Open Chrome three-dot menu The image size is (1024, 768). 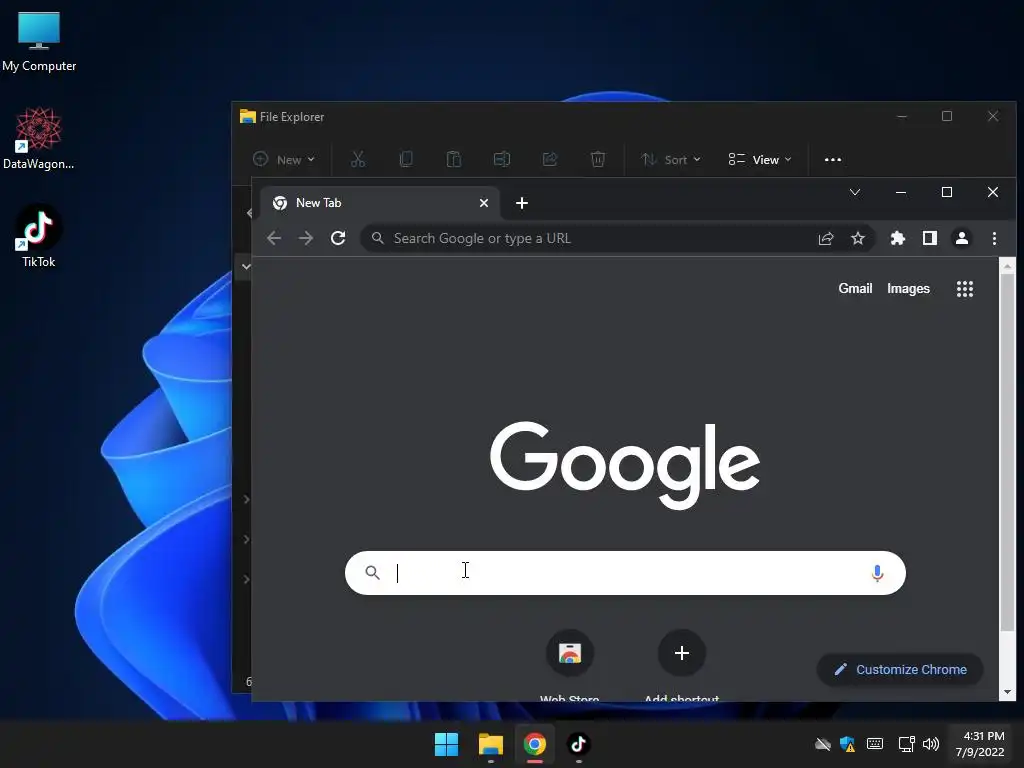tap(994, 238)
